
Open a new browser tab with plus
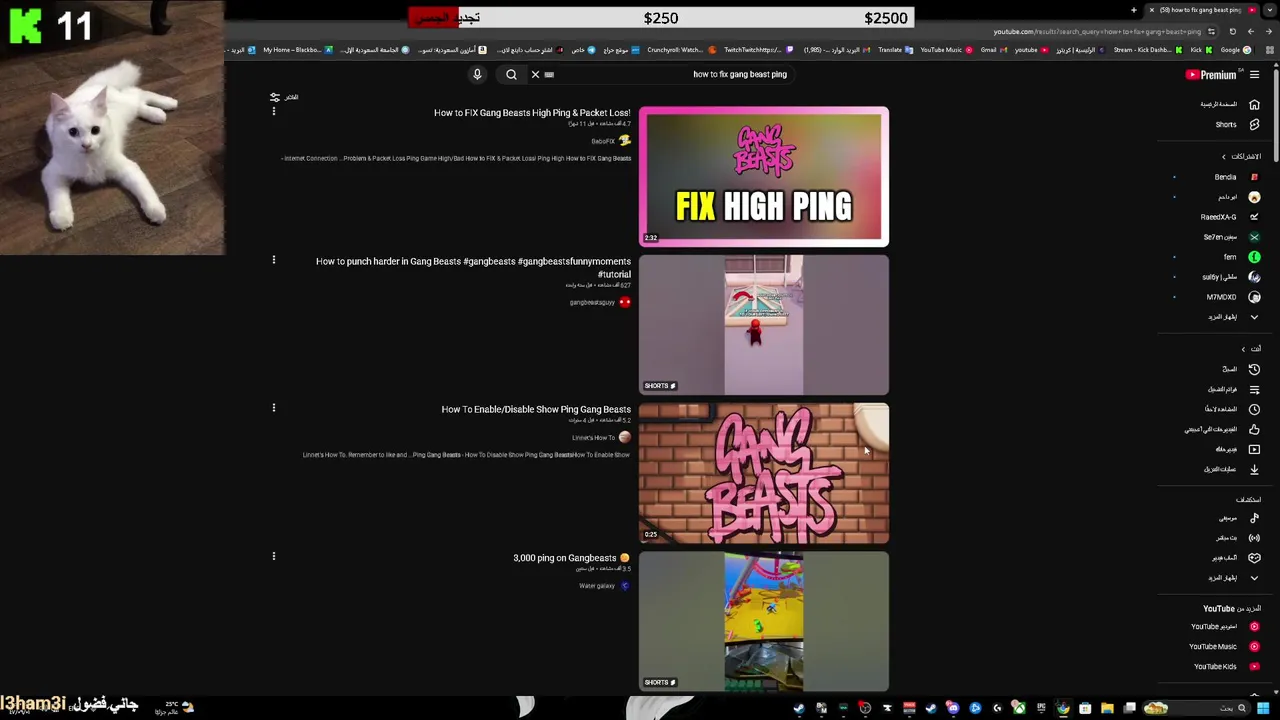(1133, 10)
